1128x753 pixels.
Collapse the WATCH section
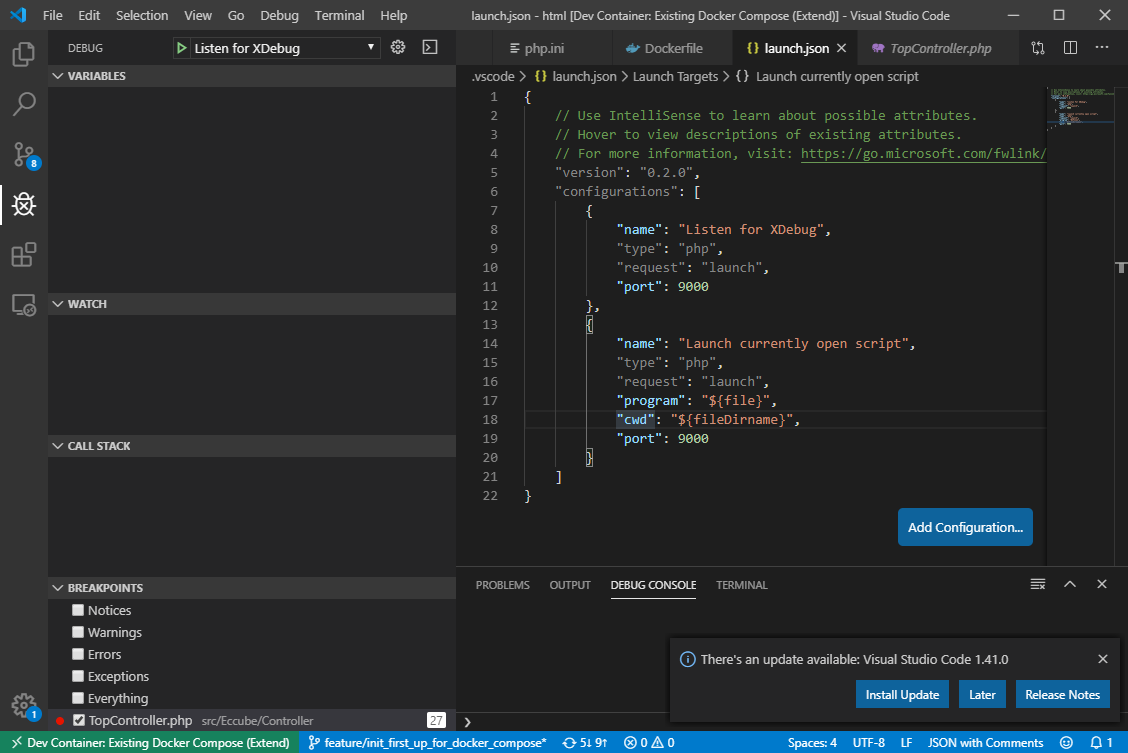(x=252, y=304)
